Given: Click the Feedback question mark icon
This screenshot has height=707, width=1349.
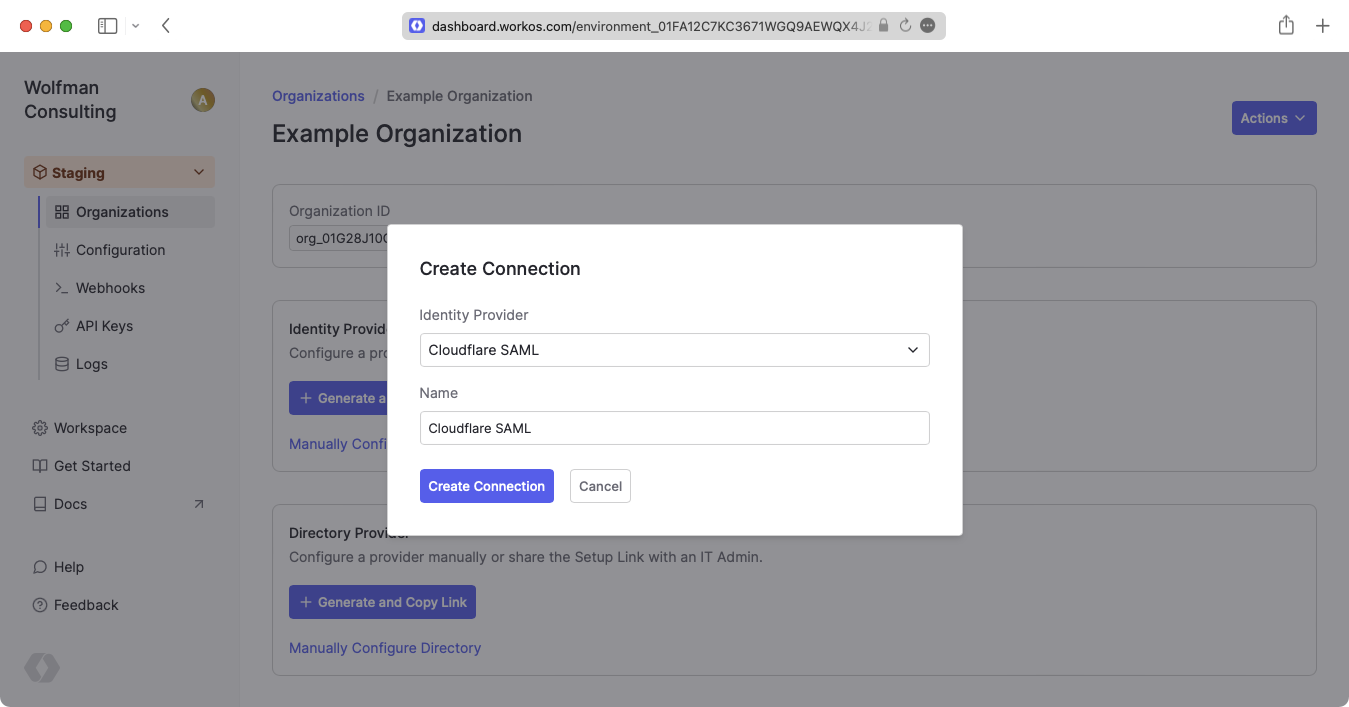Looking at the screenshot, I should click(40, 605).
